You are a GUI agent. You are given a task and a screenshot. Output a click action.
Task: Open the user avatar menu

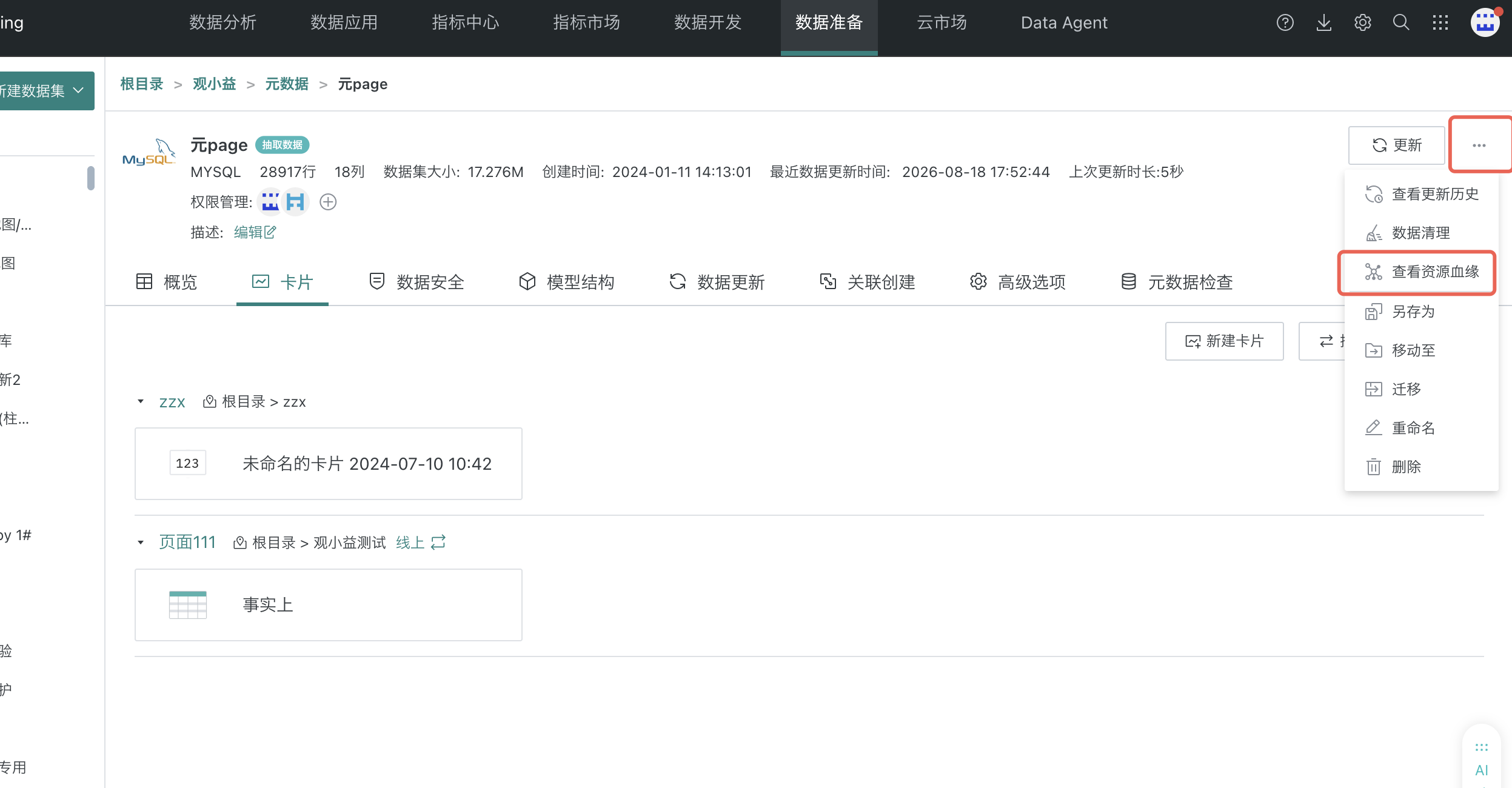click(1485, 23)
